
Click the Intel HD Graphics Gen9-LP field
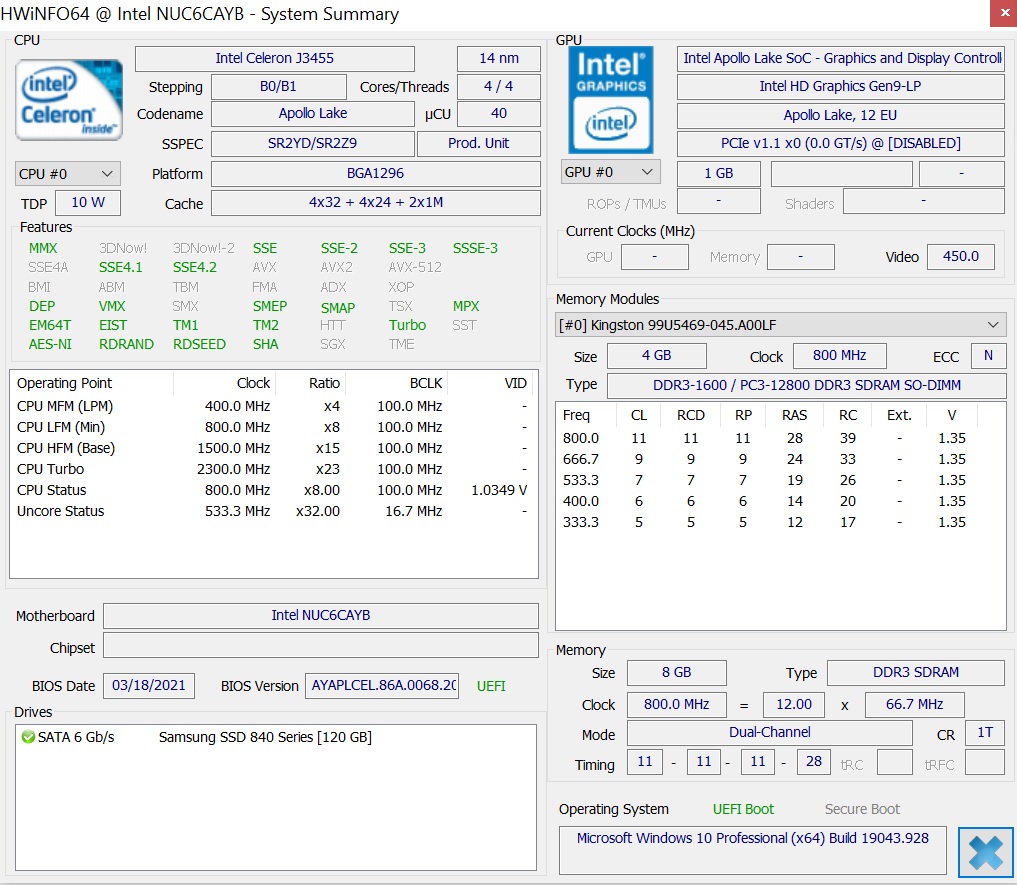(841, 86)
